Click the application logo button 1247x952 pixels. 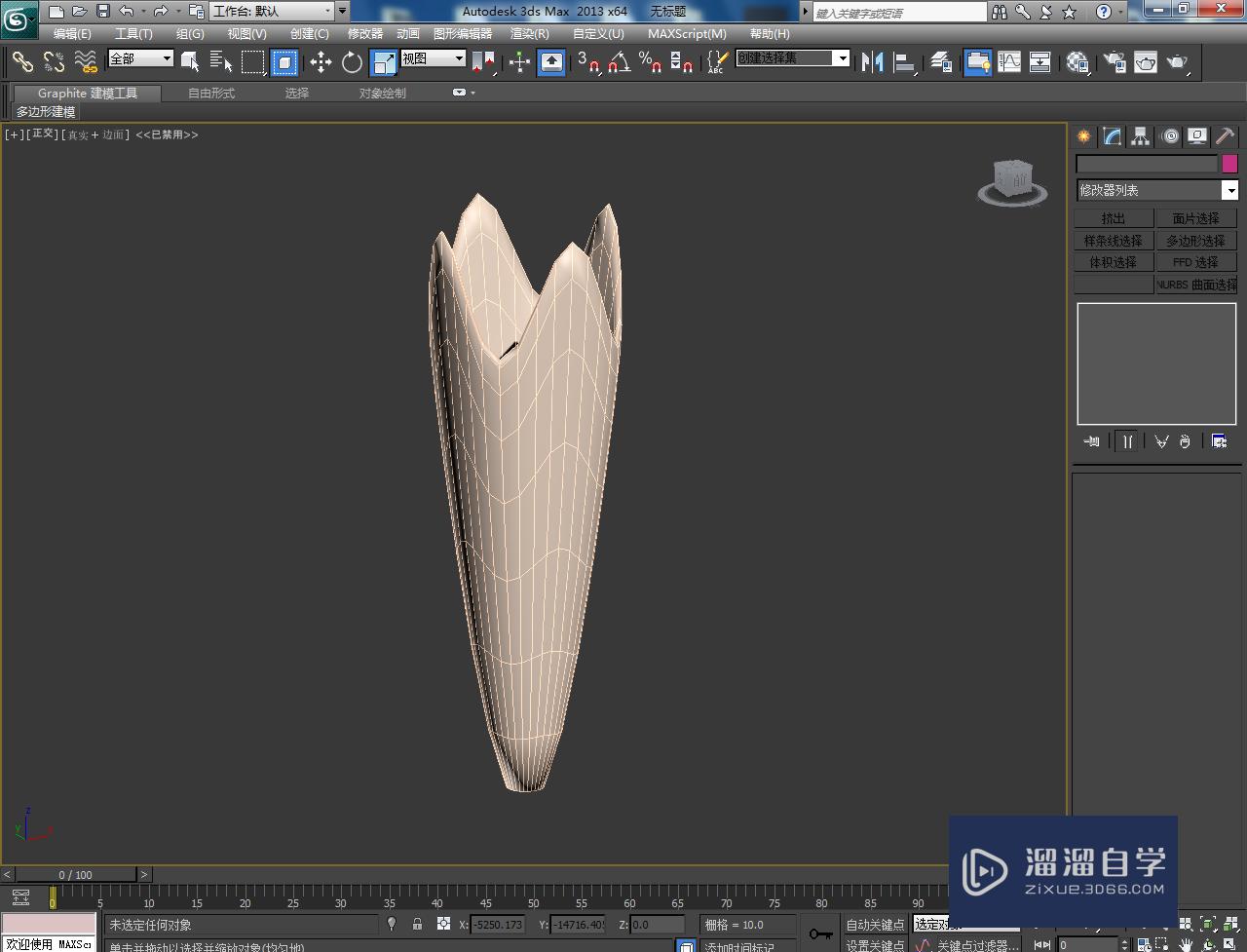[x=19, y=19]
